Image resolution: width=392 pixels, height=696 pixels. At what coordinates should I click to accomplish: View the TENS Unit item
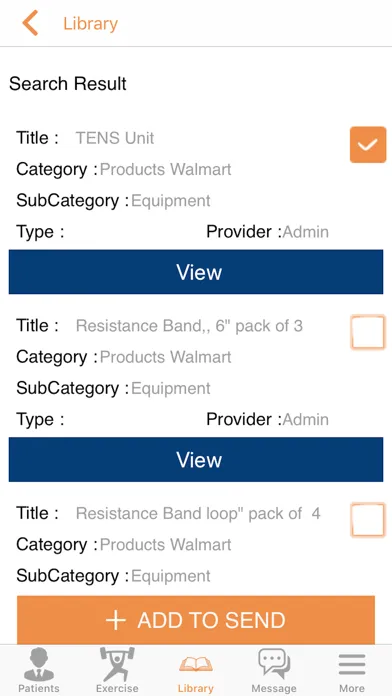click(196, 272)
